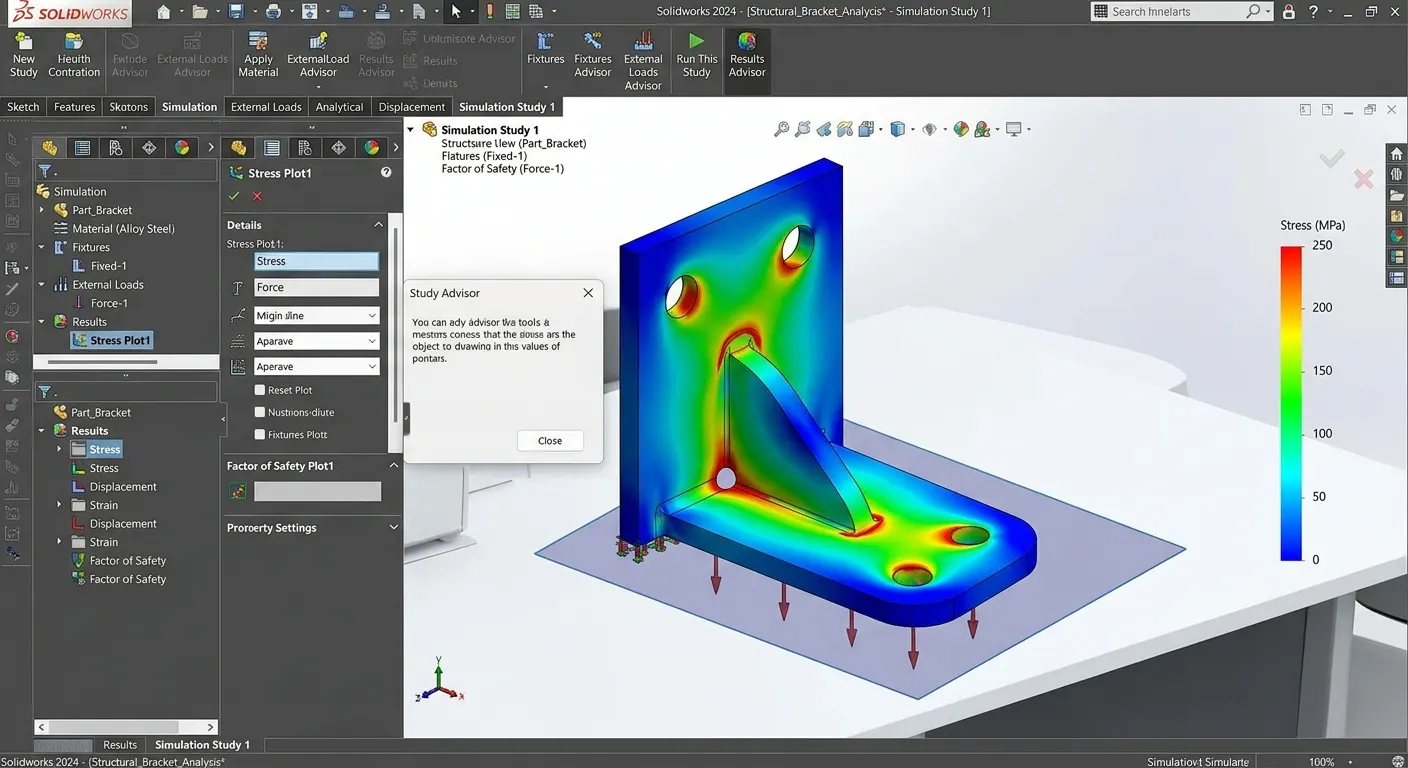Open the Fixtures ribbon dropdown arrow
The height and width of the screenshot is (768, 1408).
coord(545,86)
